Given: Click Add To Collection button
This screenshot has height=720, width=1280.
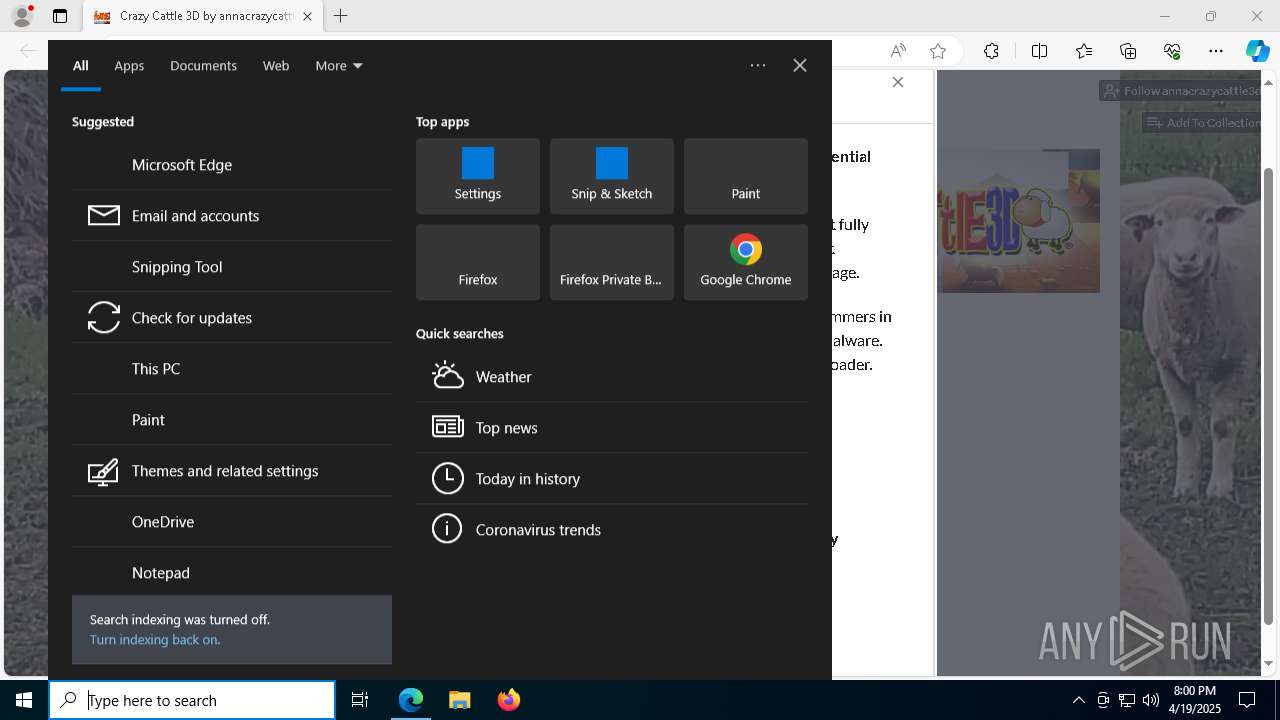Looking at the screenshot, I should pyautogui.click(x=1202, y=123).
